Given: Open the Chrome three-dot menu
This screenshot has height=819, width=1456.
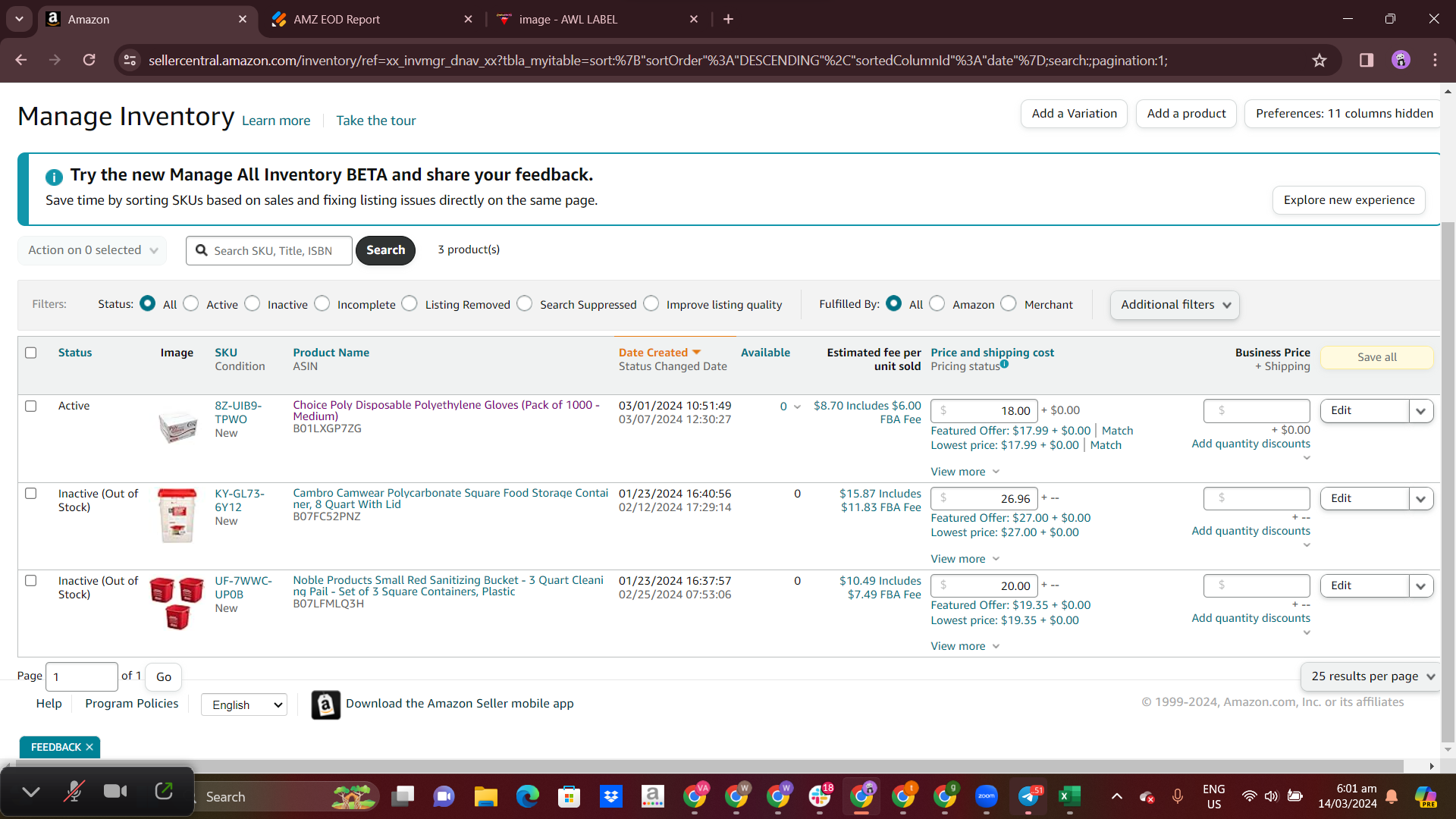Looking at the screenshot, I should 1435,60.
